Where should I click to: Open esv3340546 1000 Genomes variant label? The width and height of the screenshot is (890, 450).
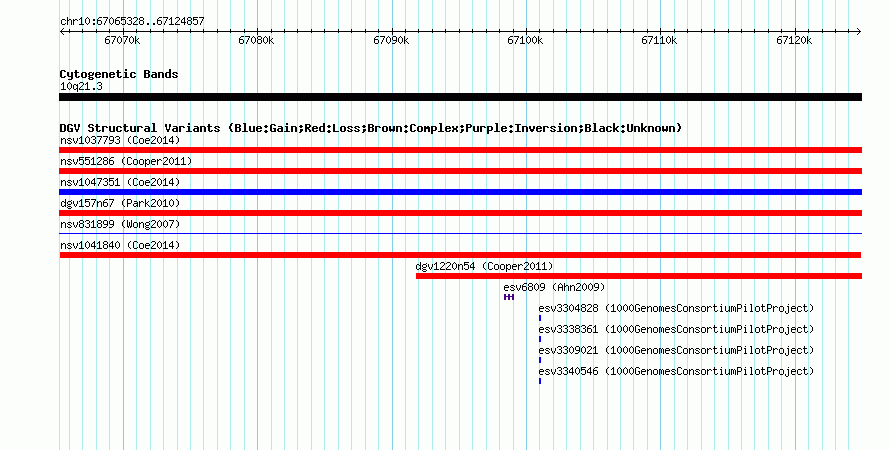tap(676, 371)
